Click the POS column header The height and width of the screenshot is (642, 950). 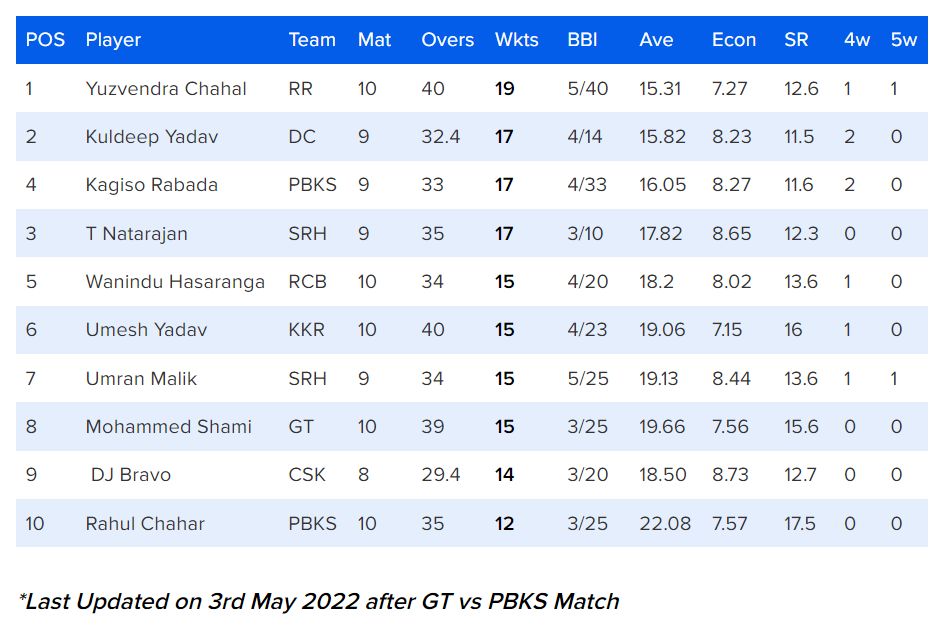click(45, 40)
